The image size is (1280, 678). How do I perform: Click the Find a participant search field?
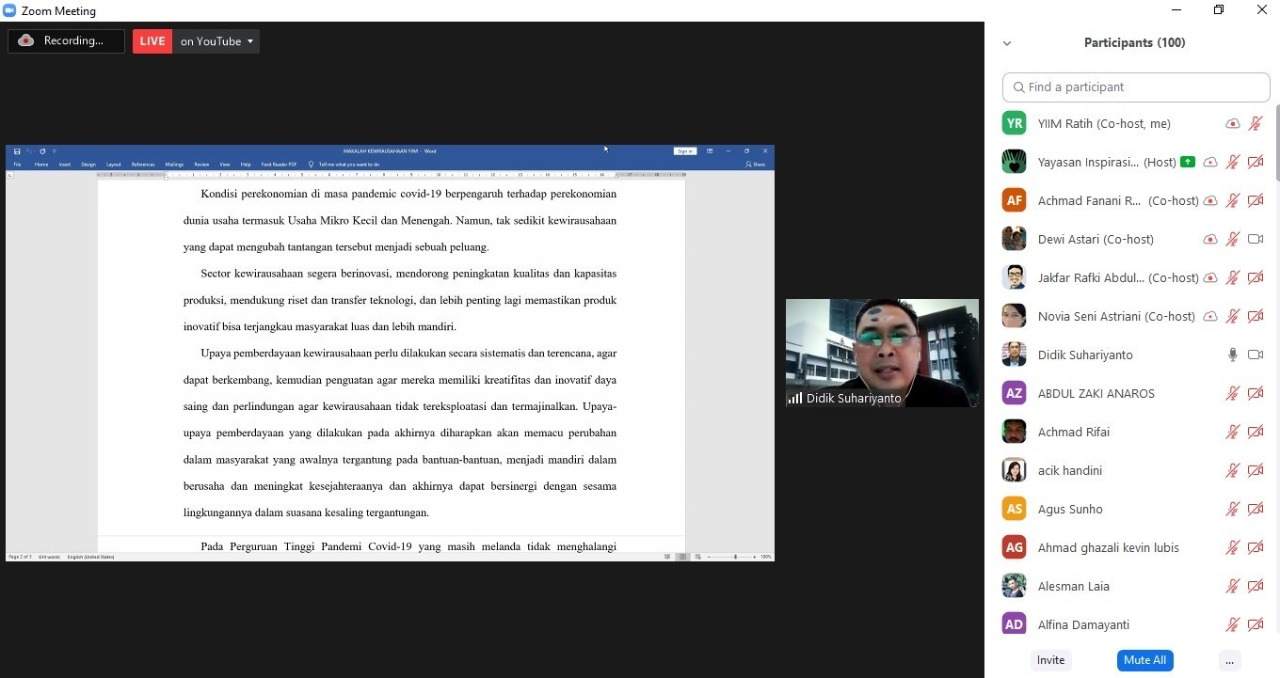click(x=1136, y=87)
